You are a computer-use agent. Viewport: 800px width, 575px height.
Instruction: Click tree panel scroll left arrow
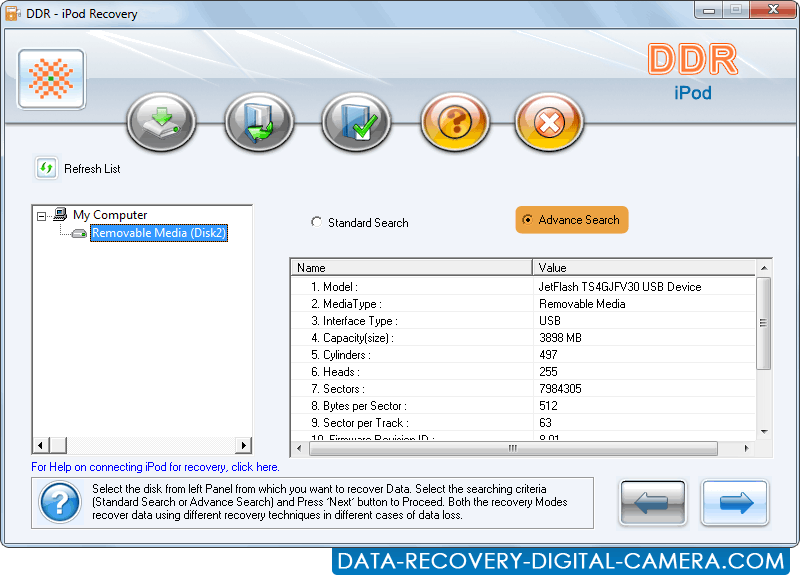(41, 445)
